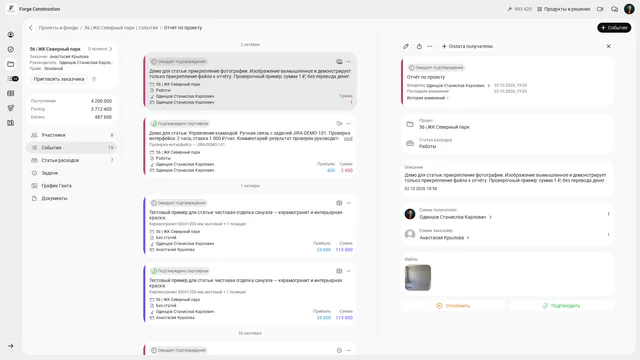Click '+ Оплата получателю' button
The image size is (640, 360).
point(467,47)
